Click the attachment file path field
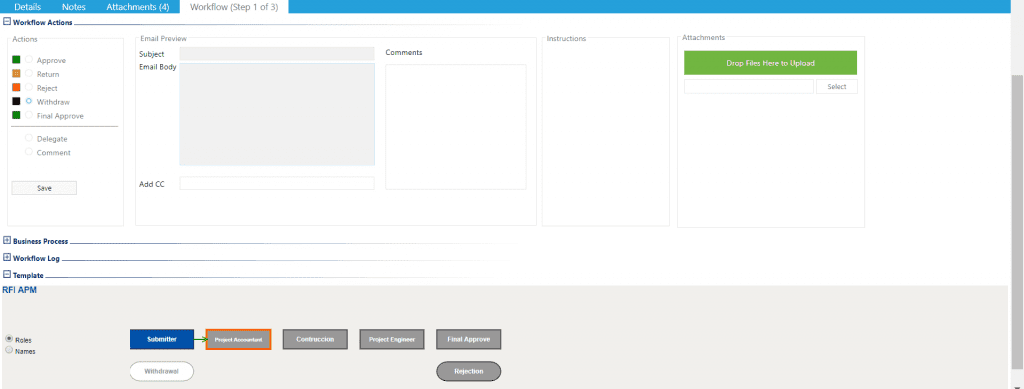The image size is (1024, 389). point(749,86)
